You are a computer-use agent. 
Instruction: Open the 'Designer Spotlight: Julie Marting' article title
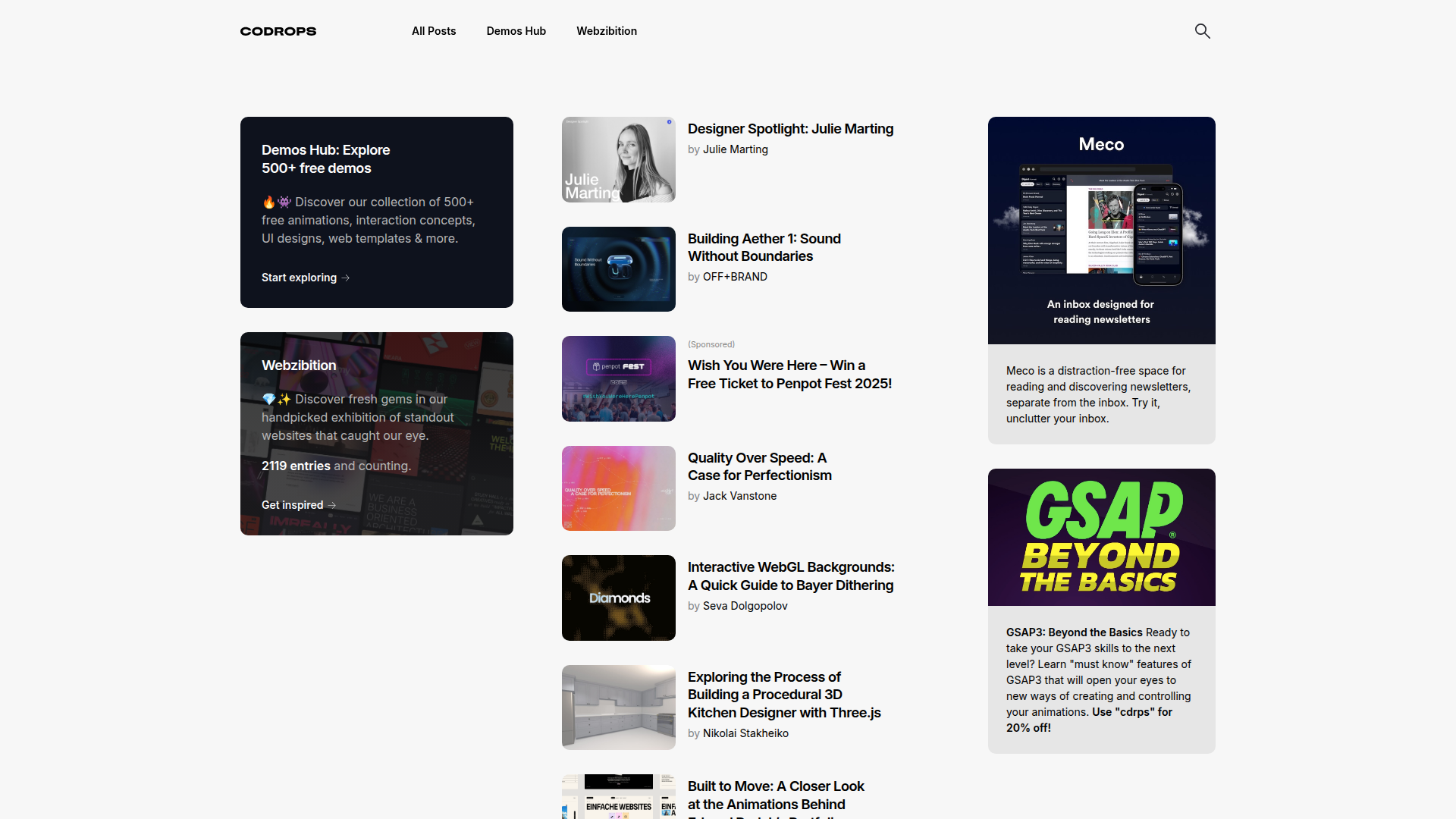[x=790, y=129]
